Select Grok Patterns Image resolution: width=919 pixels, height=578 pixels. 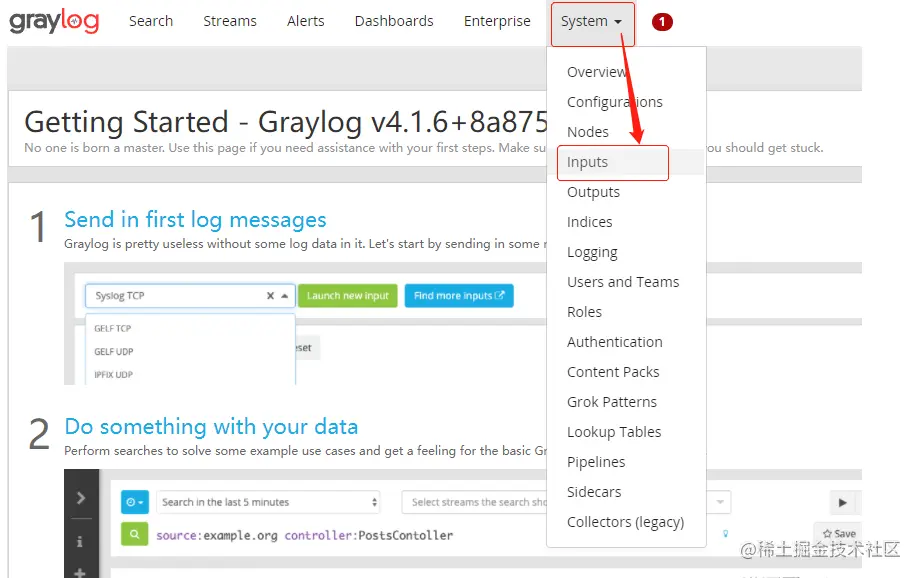point(612,402)
